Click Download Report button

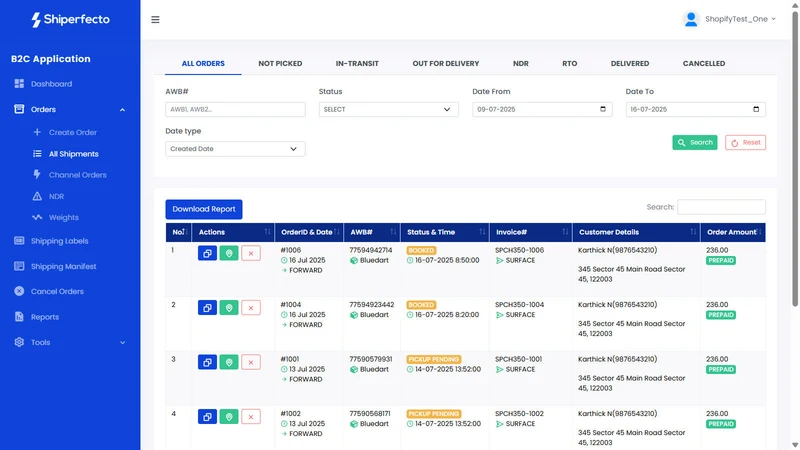tap(204, 209)
